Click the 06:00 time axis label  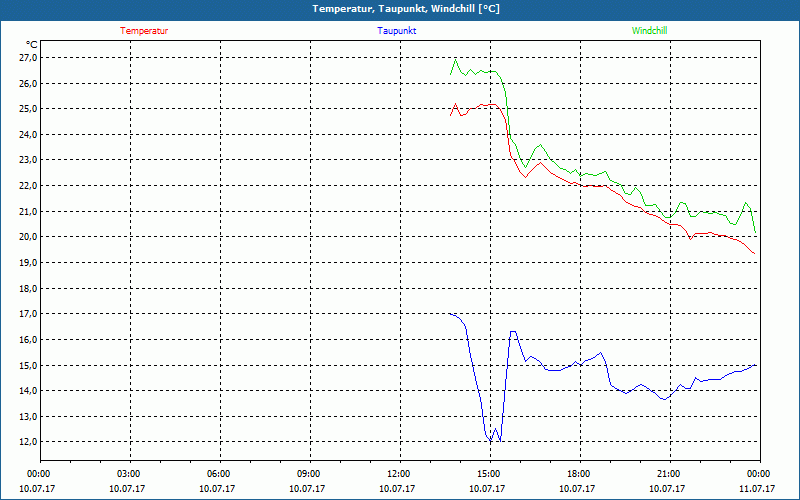(x=217, y=474)
